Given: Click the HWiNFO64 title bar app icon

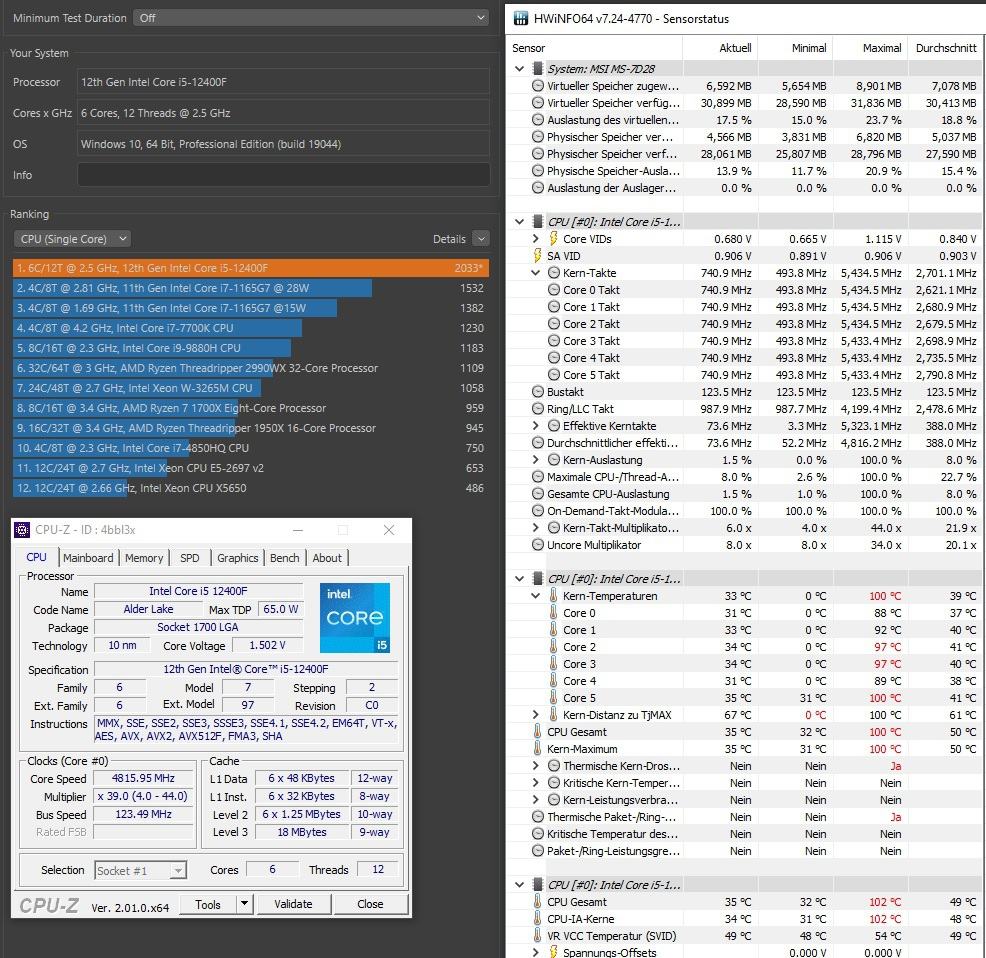Looking at the screenshot, I should click(x=521, y=18).
